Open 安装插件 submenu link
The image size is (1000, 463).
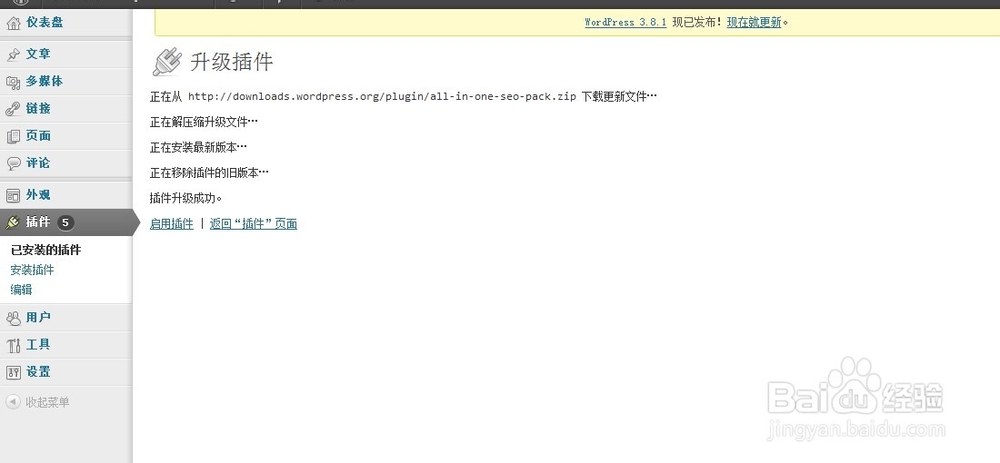pos(32,270)
